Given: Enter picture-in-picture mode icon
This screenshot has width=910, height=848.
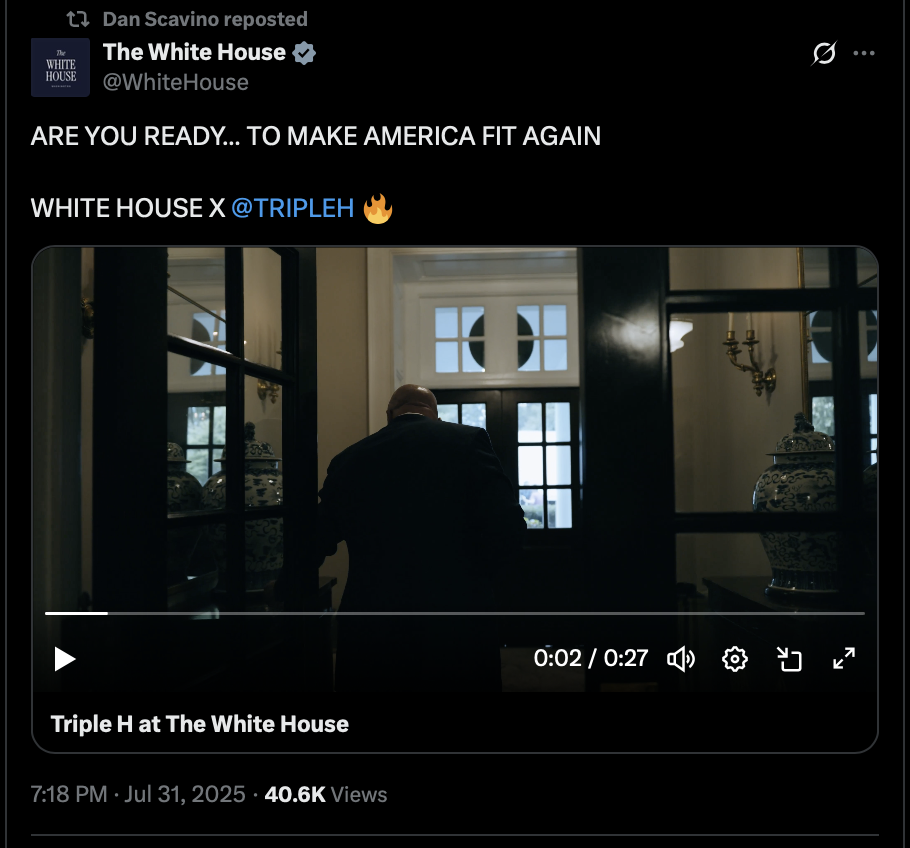Looking at the screenshot, I should (x=789, y=659).
